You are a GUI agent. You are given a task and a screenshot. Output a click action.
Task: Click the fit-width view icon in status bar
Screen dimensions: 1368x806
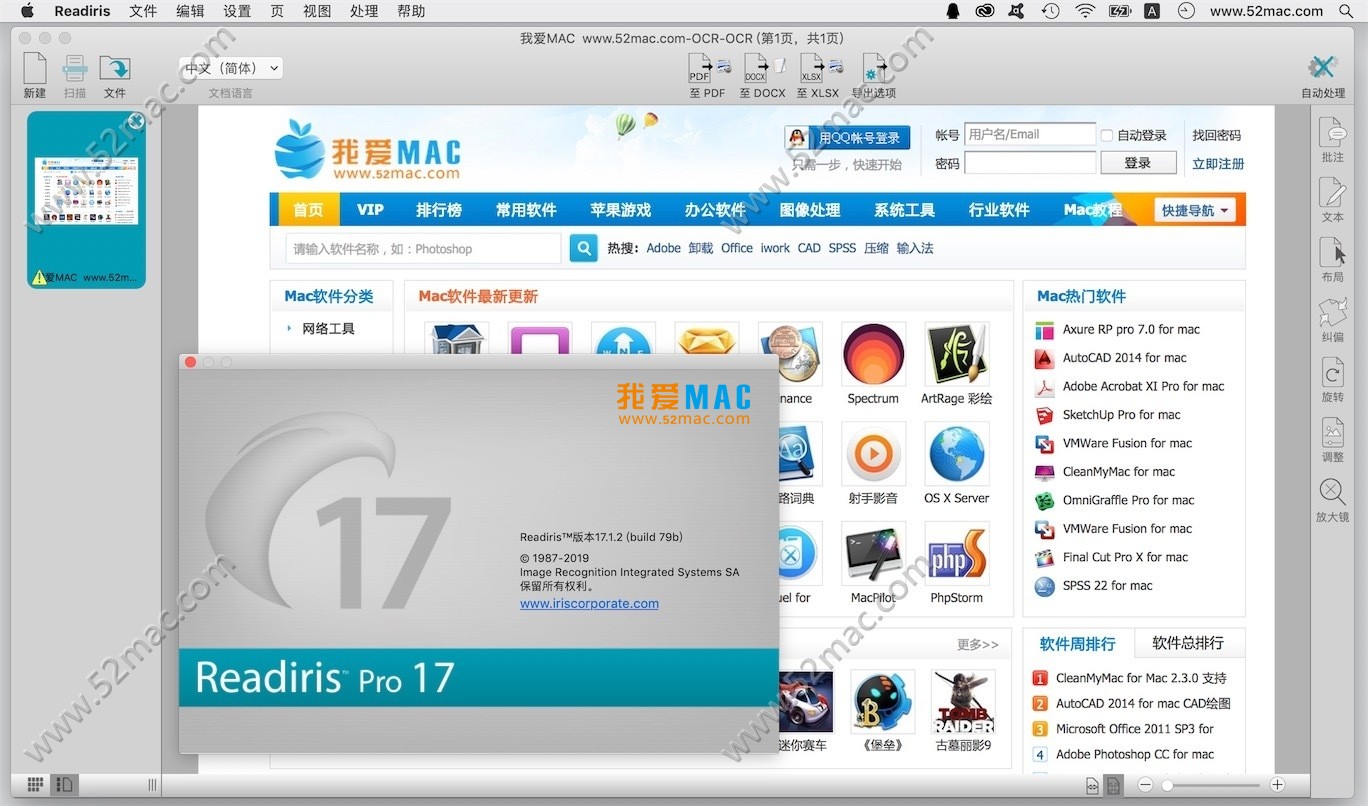coord(1092,786)
